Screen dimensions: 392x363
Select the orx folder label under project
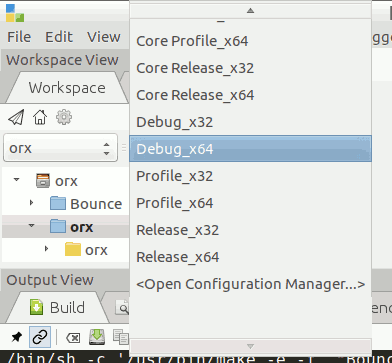[x=96, y=250]
